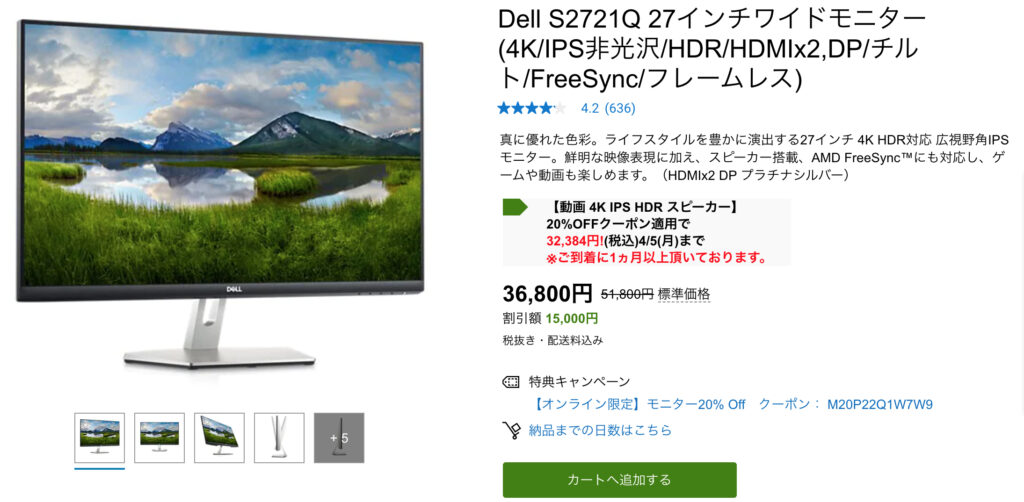Click the 割引額 15,000円 discount text
Image resolution: width=1024 pixels, height=502 pixels.
point(550,319)
